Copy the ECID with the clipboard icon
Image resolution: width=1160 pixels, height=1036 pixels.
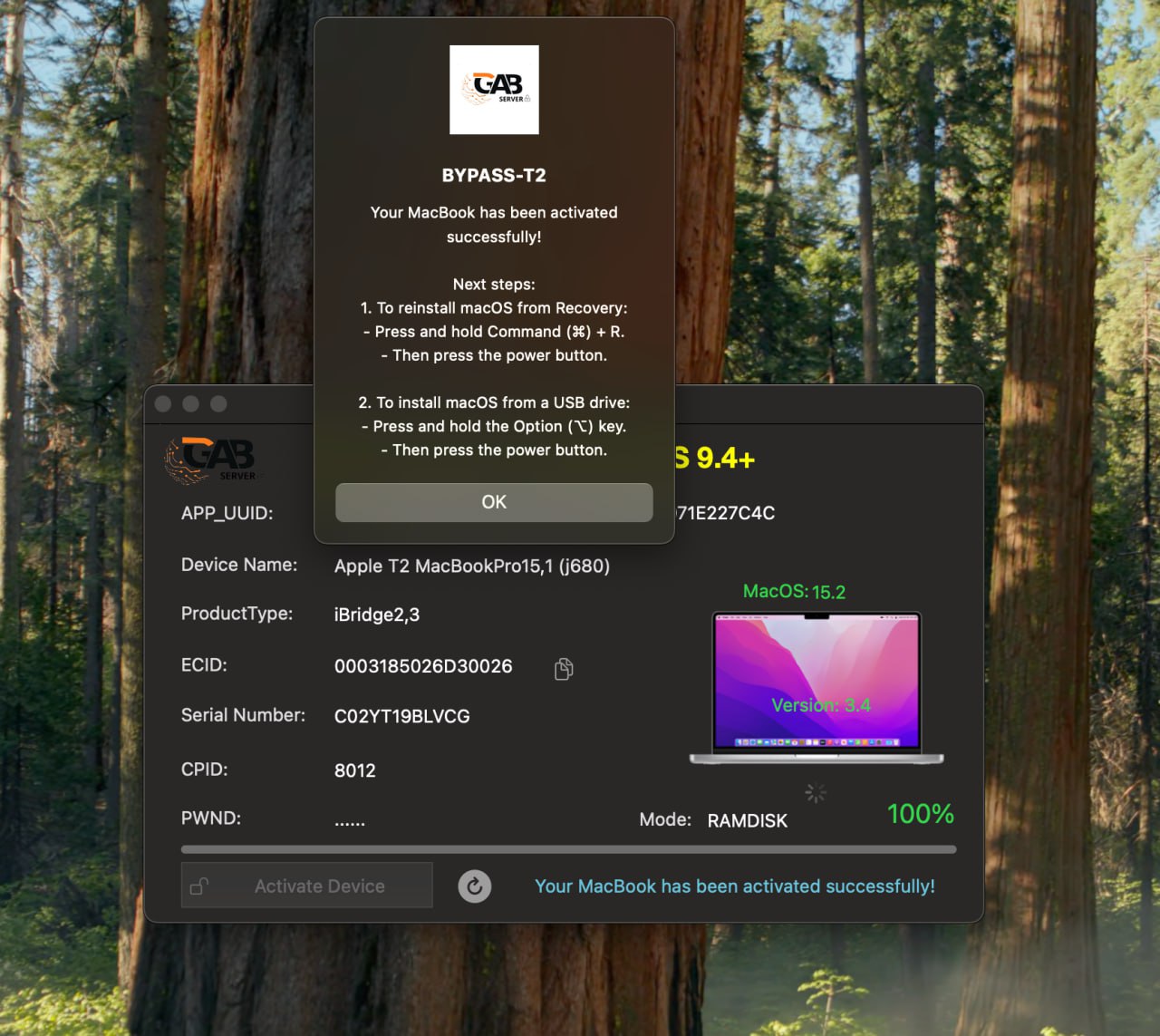click(564, 669)
